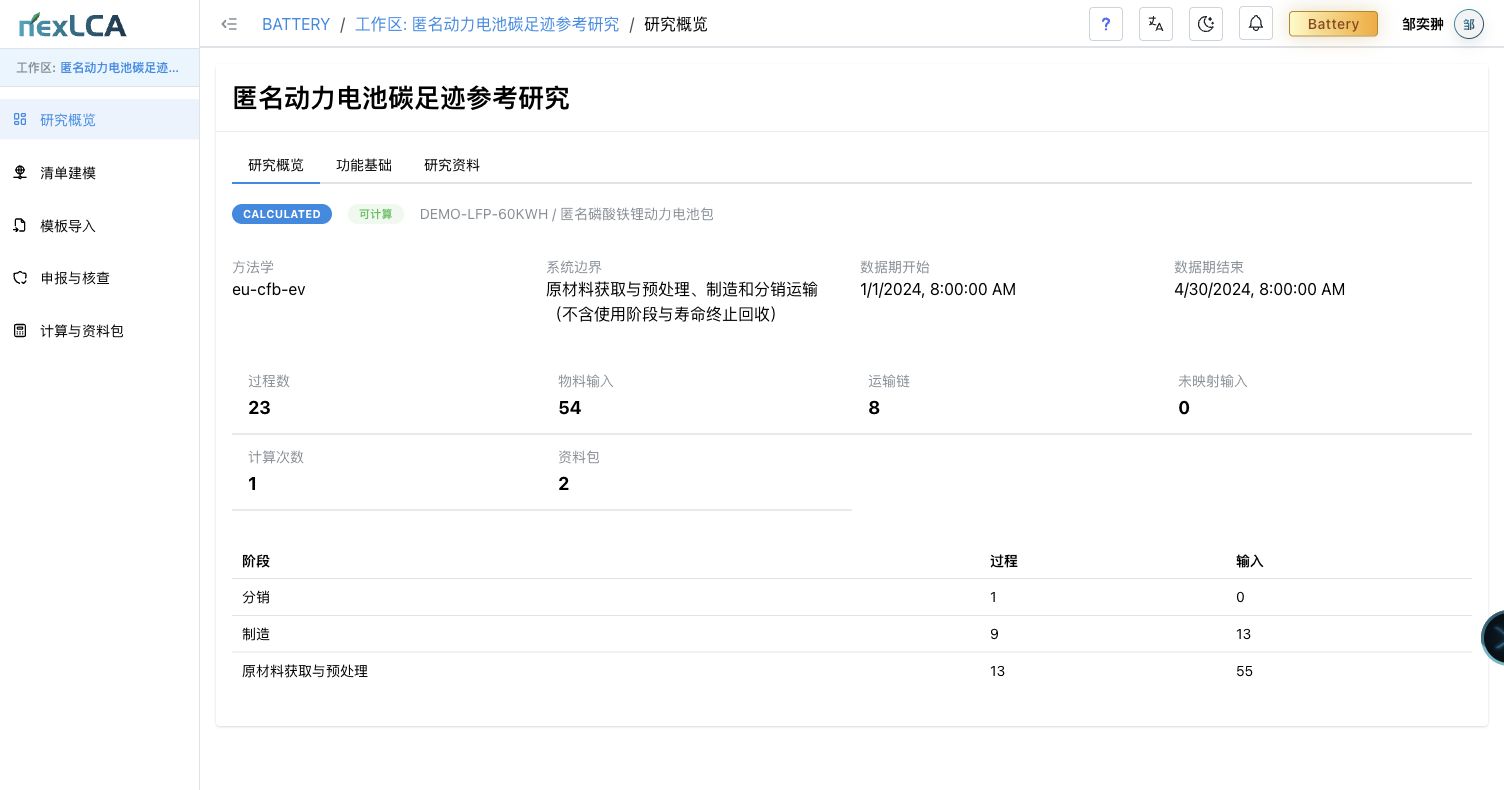Click the 可计算 tag

[x=376, y=214]
